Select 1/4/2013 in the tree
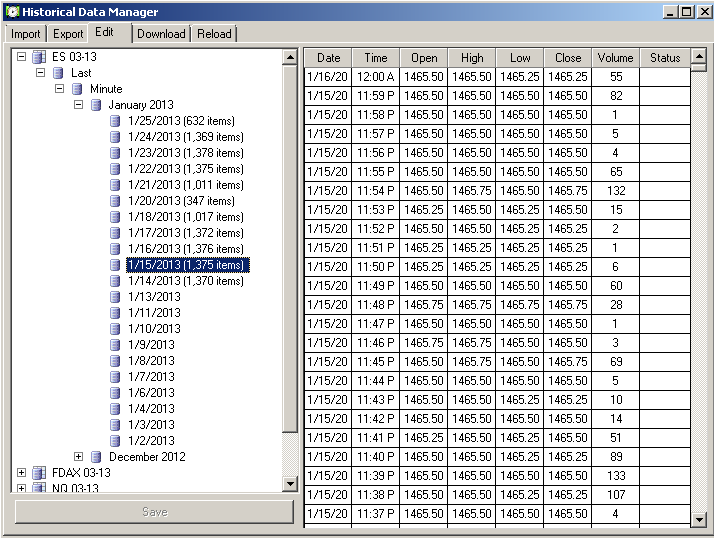 pyautogui.click(x=151, y=408)
